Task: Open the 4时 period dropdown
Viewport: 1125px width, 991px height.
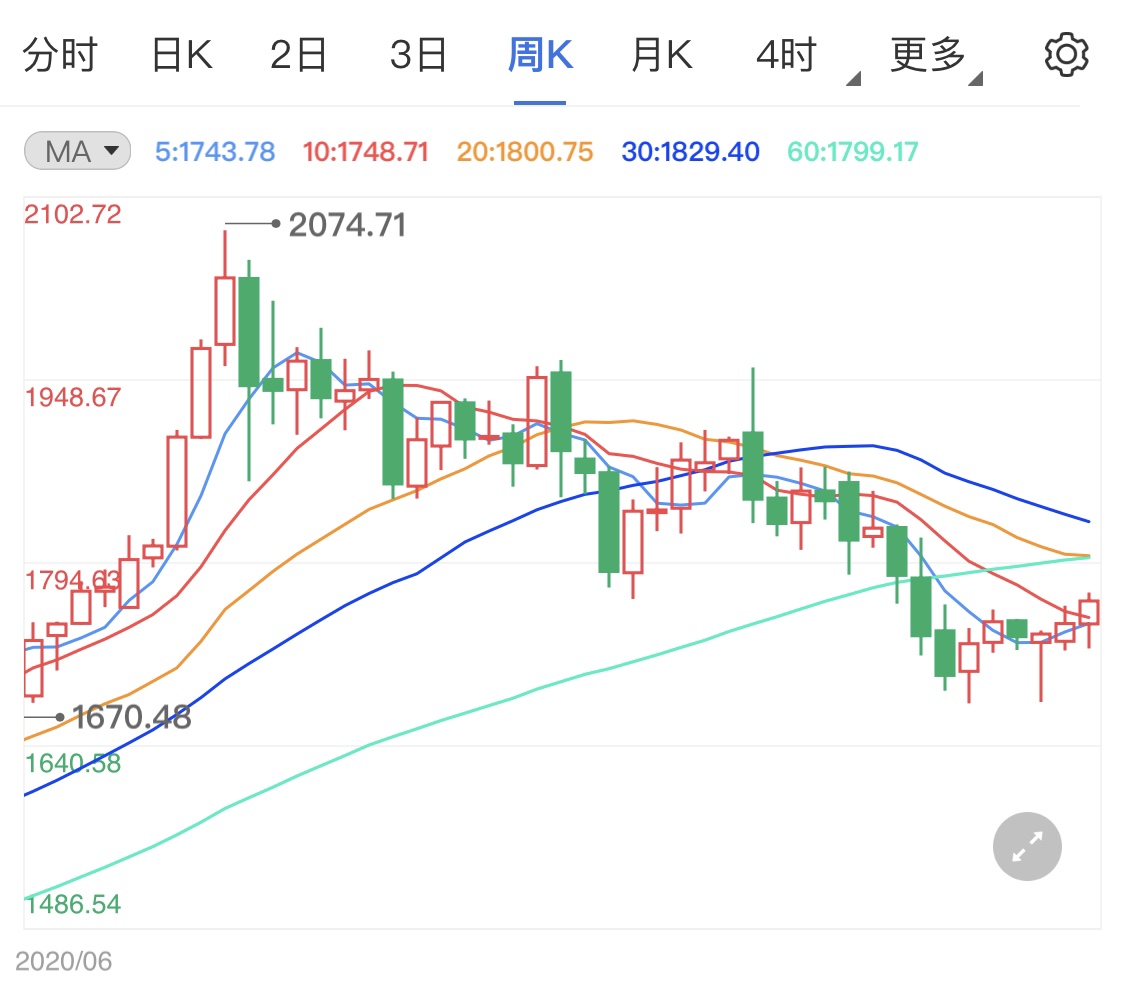Action: point(789,55)
